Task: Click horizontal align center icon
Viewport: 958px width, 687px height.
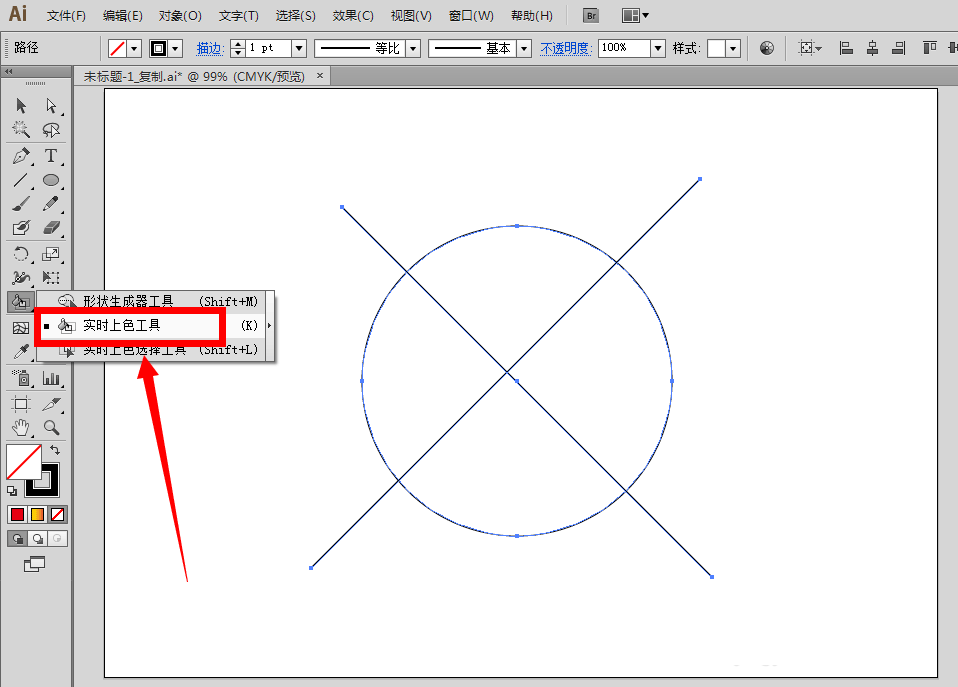Action: click(x=872, y=48)
